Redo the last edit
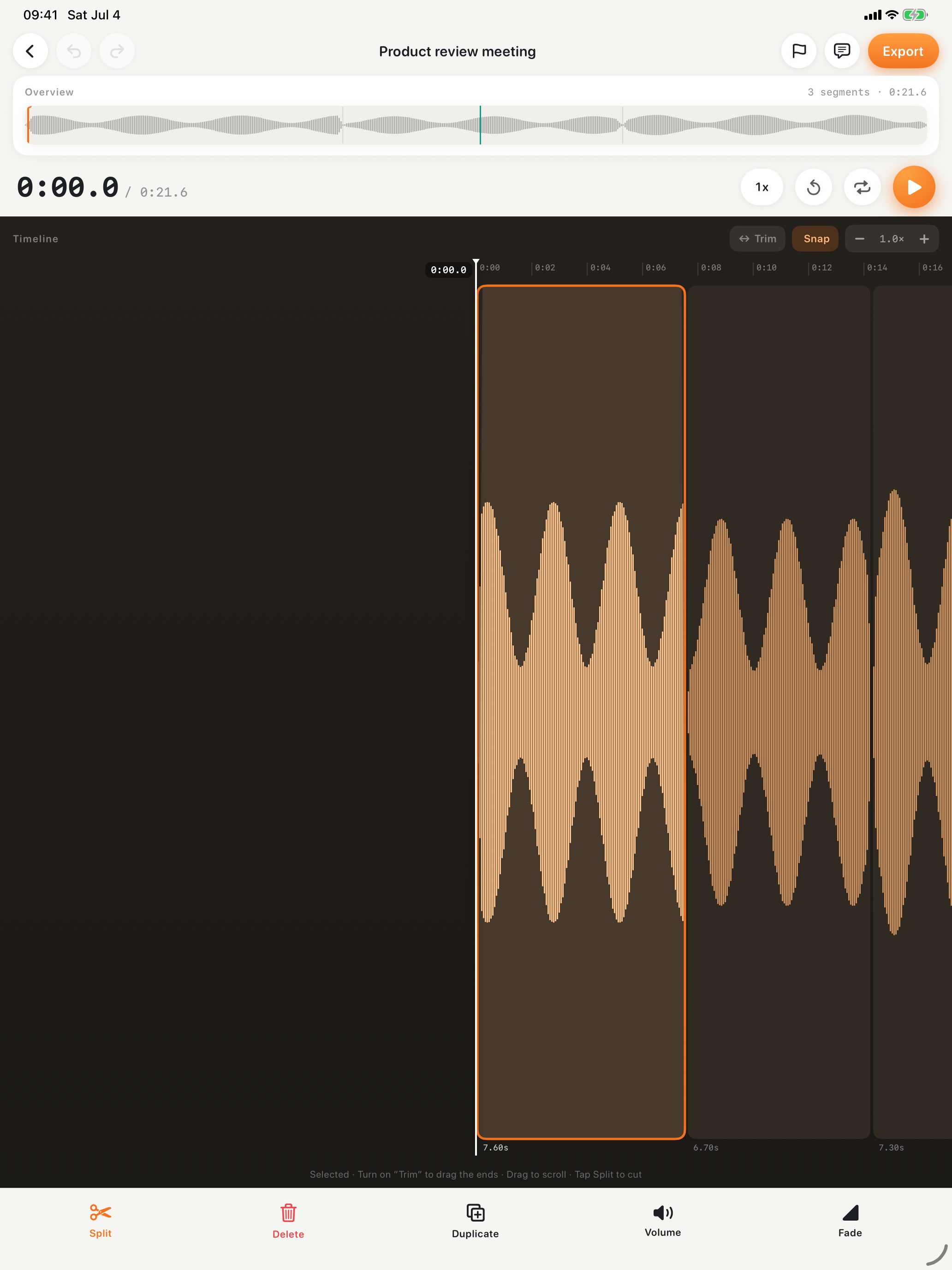Image resolution: width=952 pixels, height=1270 pixels. click(117, 51)
